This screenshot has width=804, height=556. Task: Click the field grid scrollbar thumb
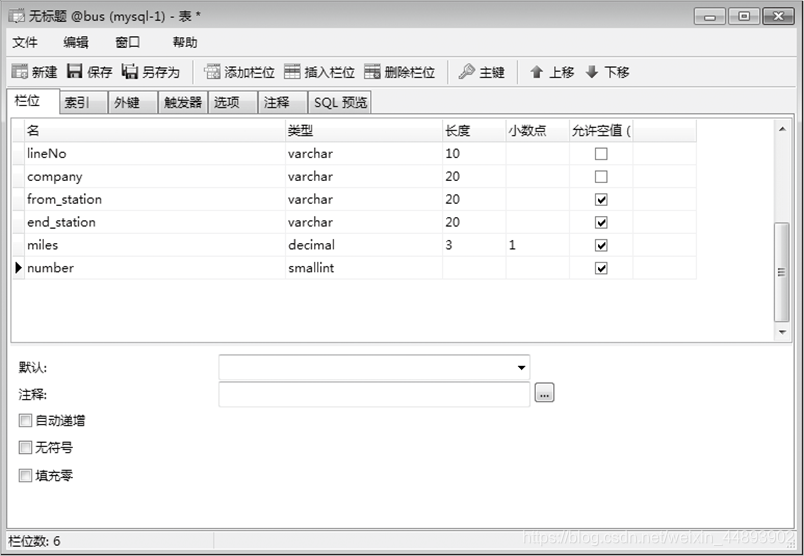tap(781, 272)
